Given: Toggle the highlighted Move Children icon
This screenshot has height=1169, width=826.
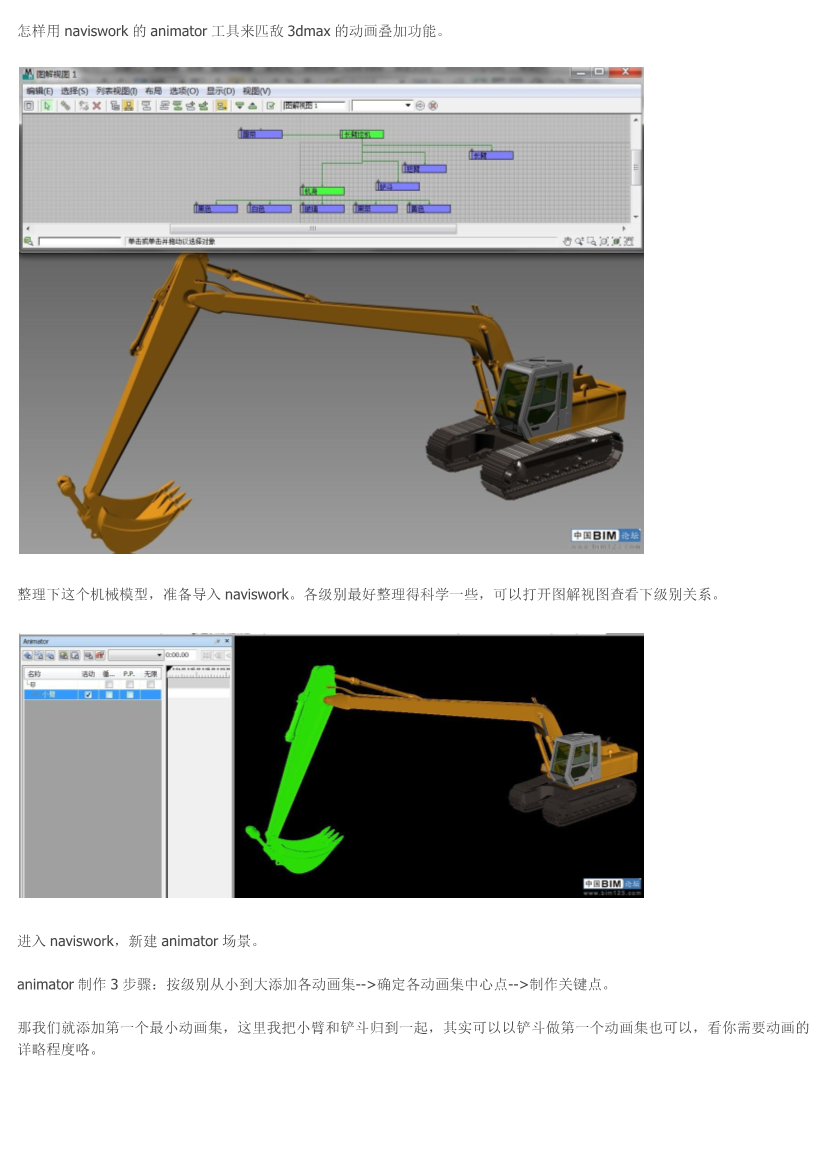Looking at the screenshot, I should coord(221,105).
